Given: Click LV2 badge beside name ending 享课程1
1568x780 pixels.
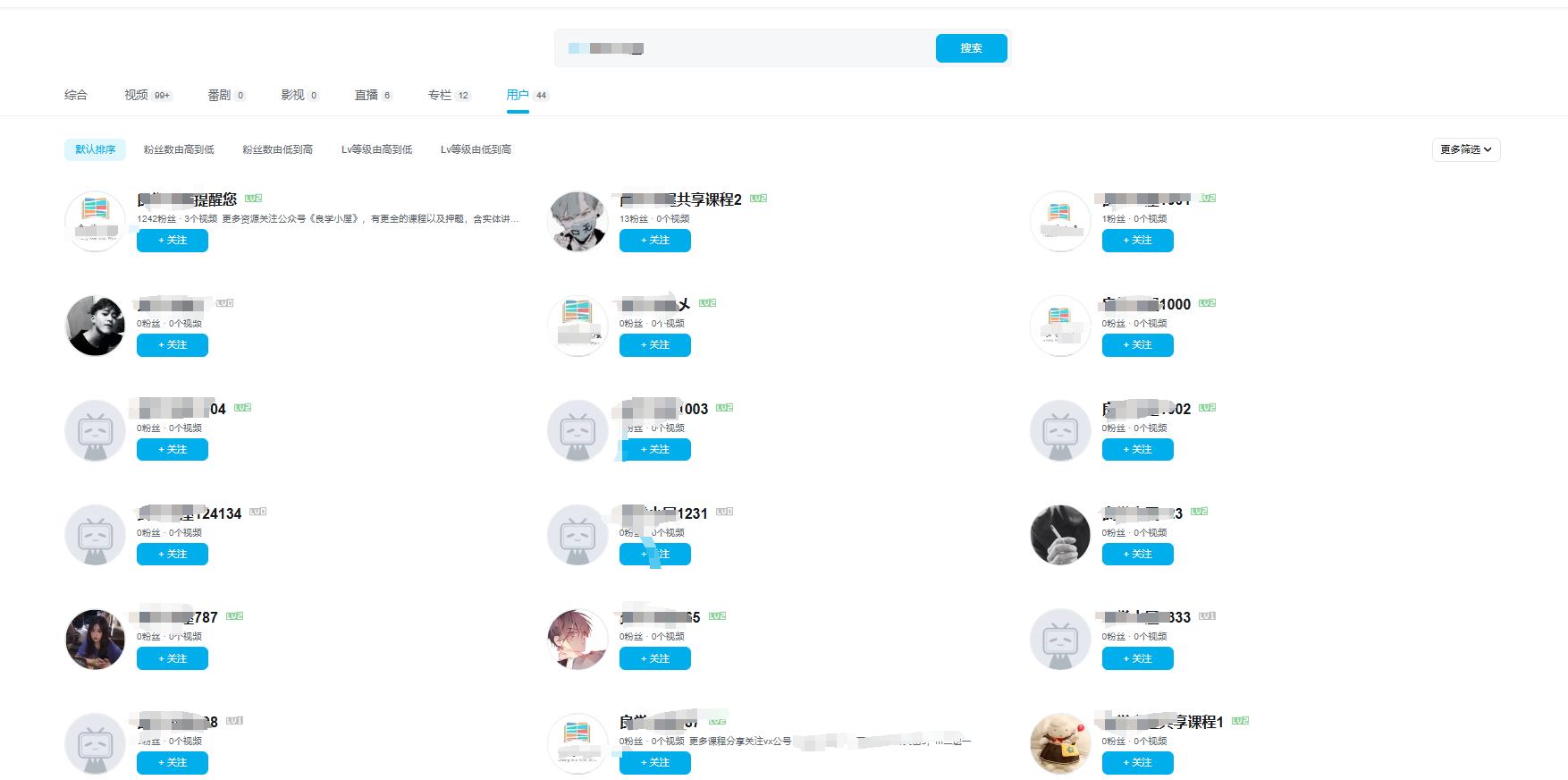Looking at the screenshot, I should tap(1240, 721).
